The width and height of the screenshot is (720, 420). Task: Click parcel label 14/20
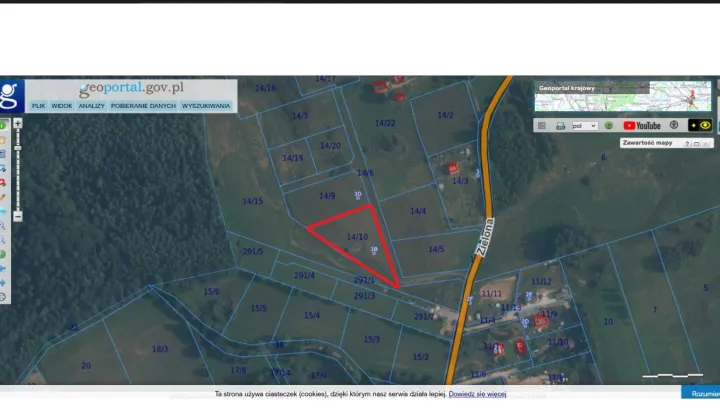tap(330, 146)
